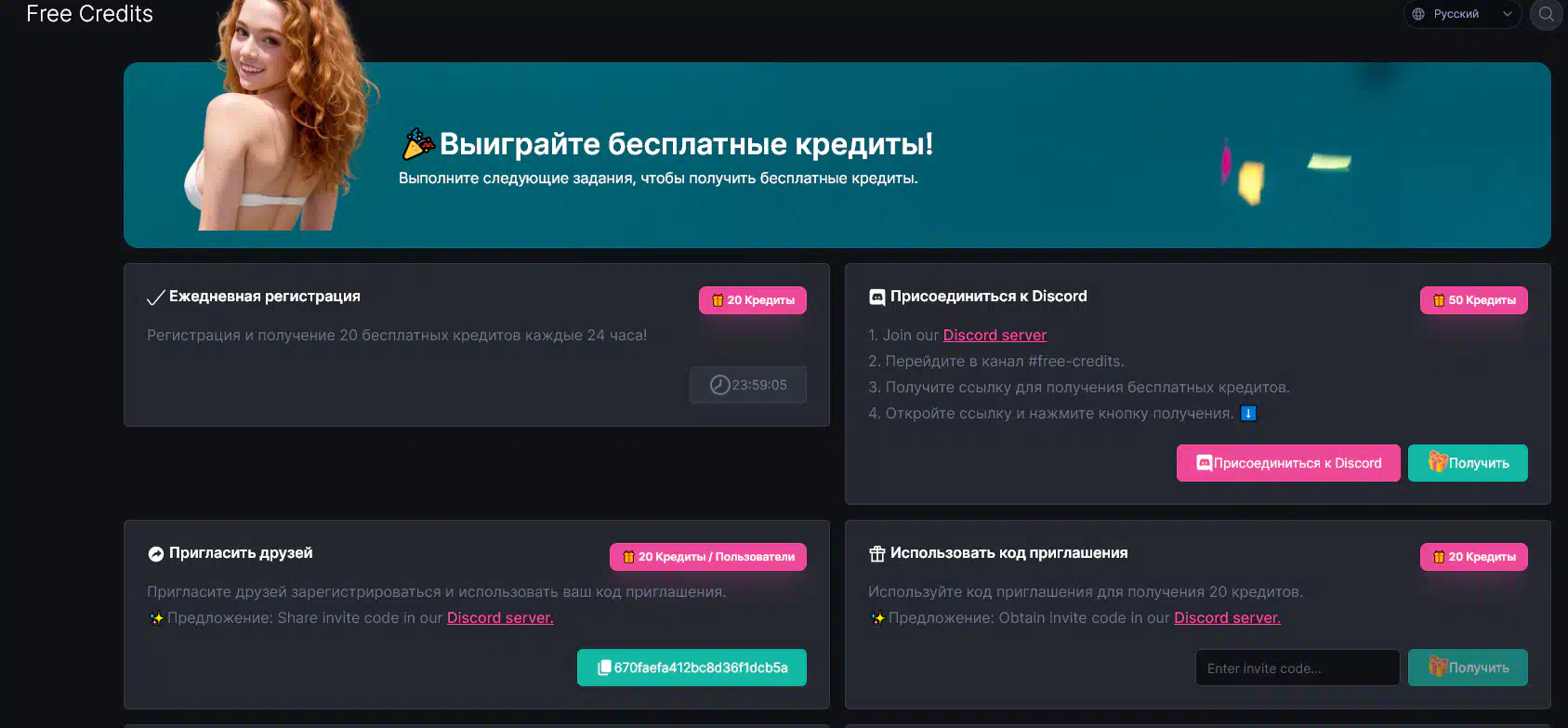Image resolution: width=1568 pixels, height=728 pixels.
Task: Click the pink Присоединиться к Discord button
Action: pos(1288,463)
